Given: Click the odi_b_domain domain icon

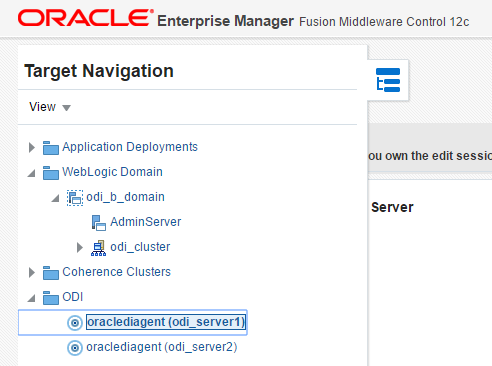Looking at the screenshot, I should click(x=75, y=198).
